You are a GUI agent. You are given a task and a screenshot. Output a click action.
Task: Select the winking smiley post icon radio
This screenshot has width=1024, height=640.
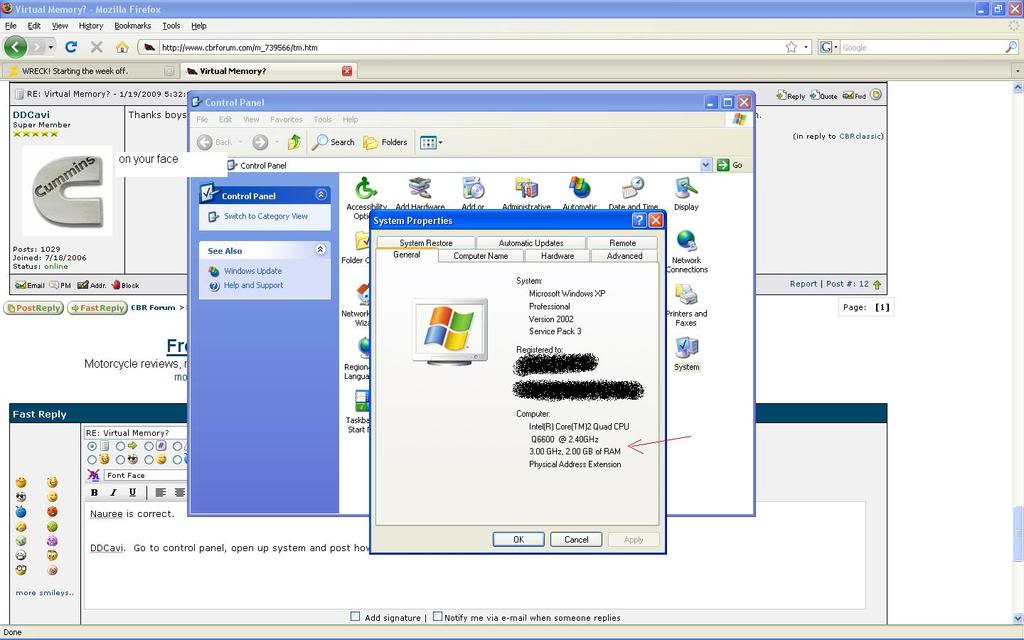click(x=149, y=459)
